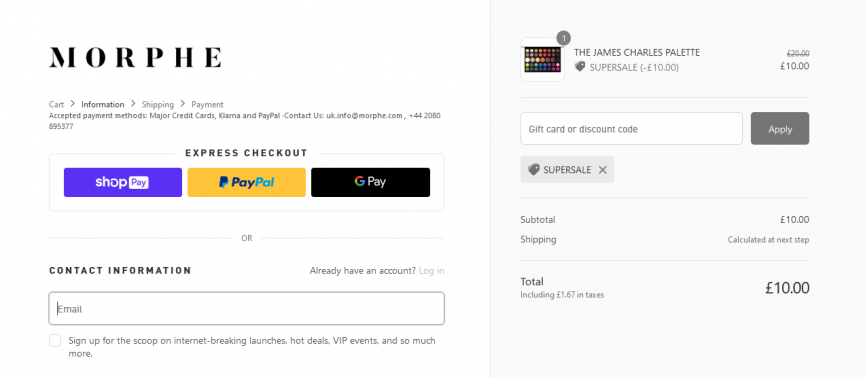The height and width of the screenshot is (377, 865).
Task: Select the Information breadcrumb step
Action: tap(103, 104)
